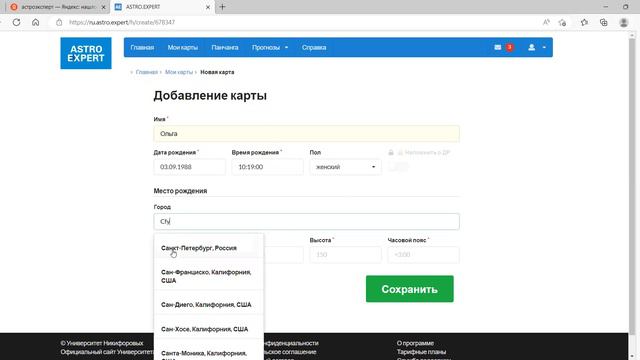Go to the browser home page icon
The width and height of the screenshot is (640, 360).
(x=36, y=22)
